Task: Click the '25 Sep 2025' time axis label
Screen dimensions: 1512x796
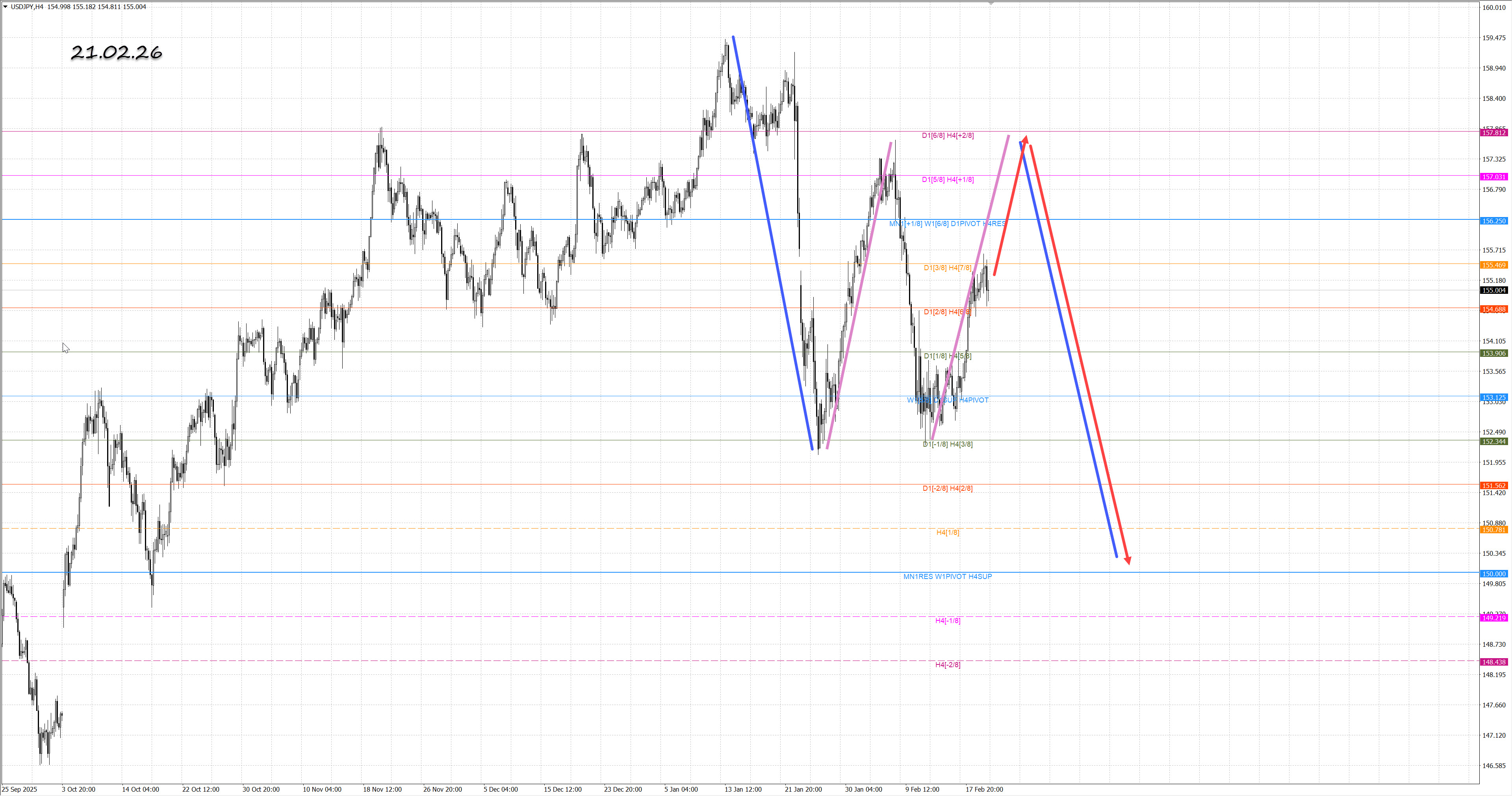Action: tap(19, 789)
